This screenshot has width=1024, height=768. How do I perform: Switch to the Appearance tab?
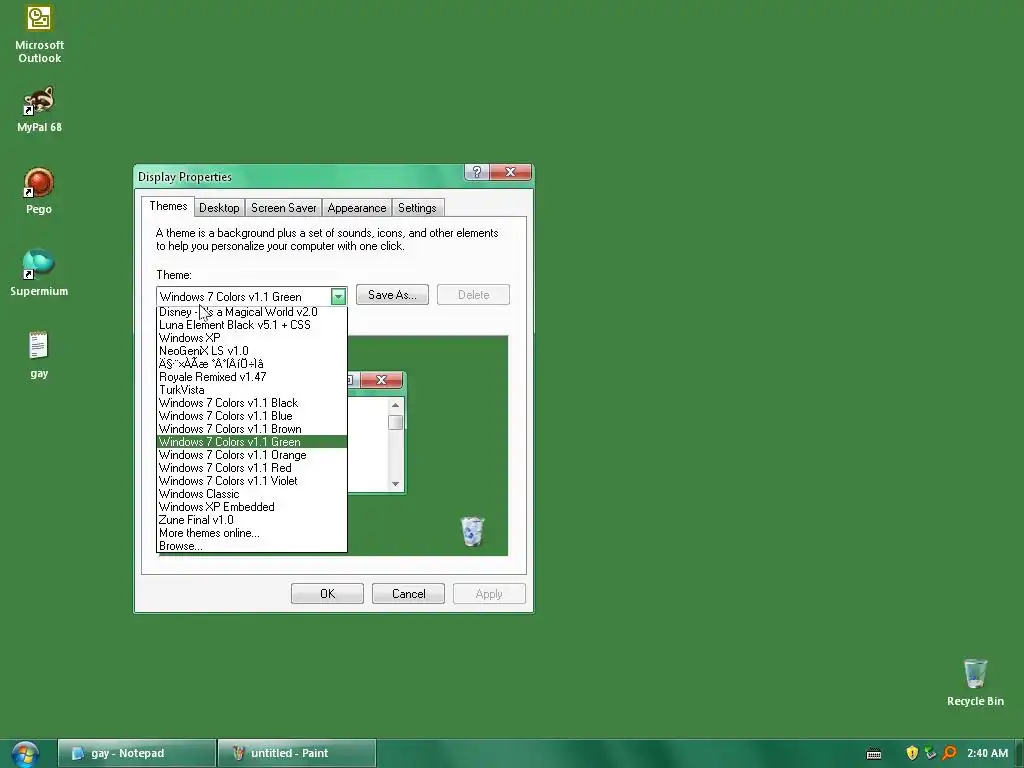coord(357,208)
